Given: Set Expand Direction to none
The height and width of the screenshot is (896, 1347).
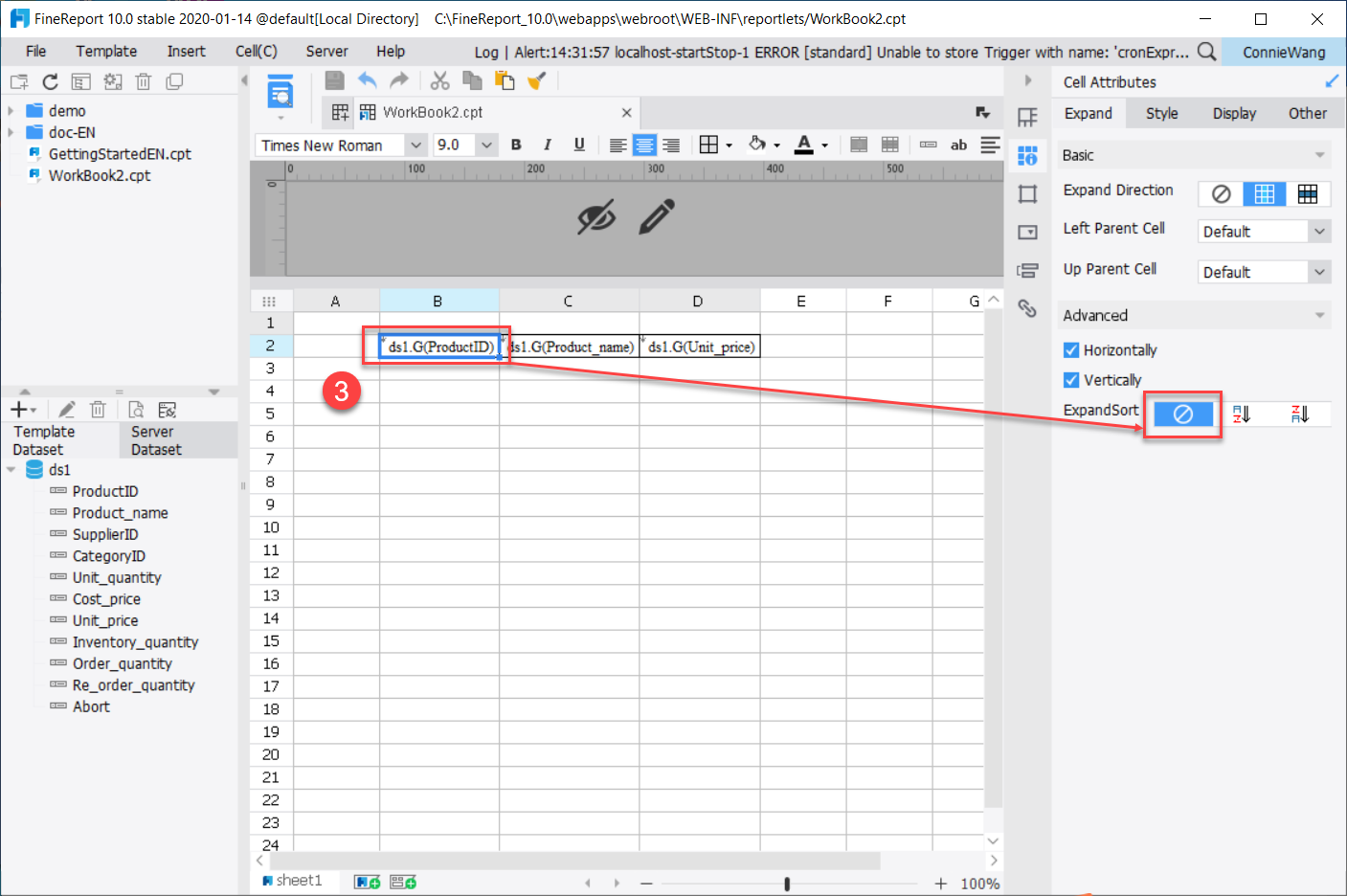Looking at the screenshot, I should (x=1221, y=193).
